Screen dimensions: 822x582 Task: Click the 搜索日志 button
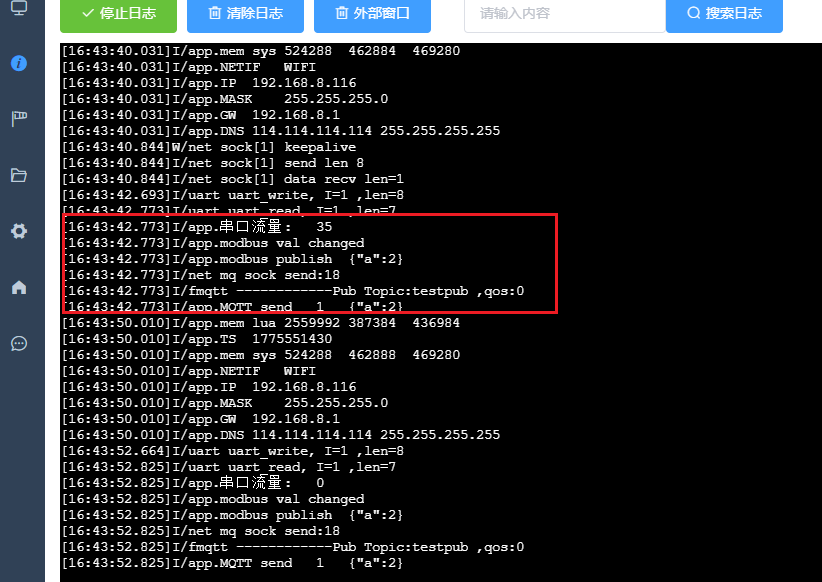point(724,14)
